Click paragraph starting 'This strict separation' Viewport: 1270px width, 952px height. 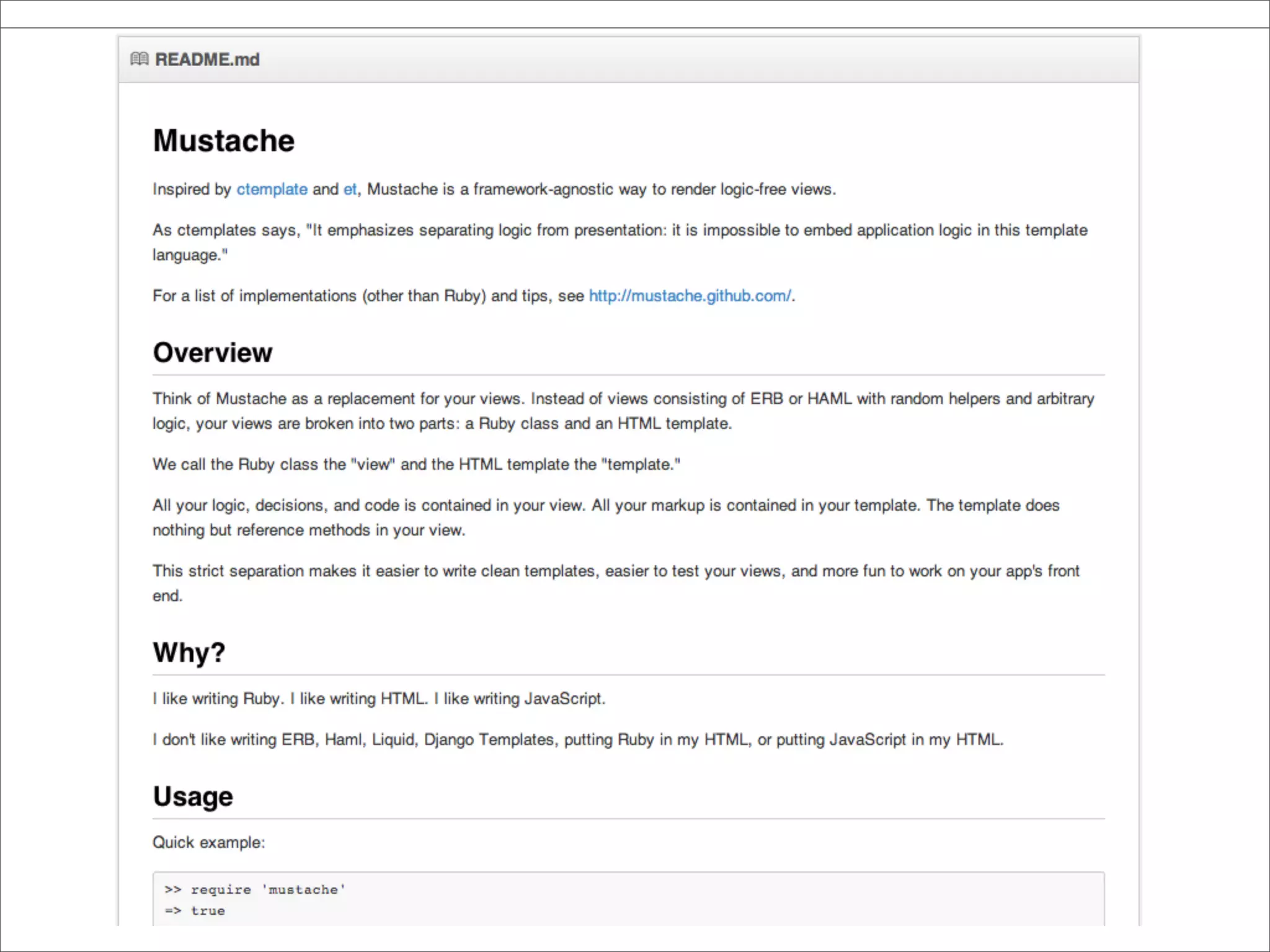[615, 571]
